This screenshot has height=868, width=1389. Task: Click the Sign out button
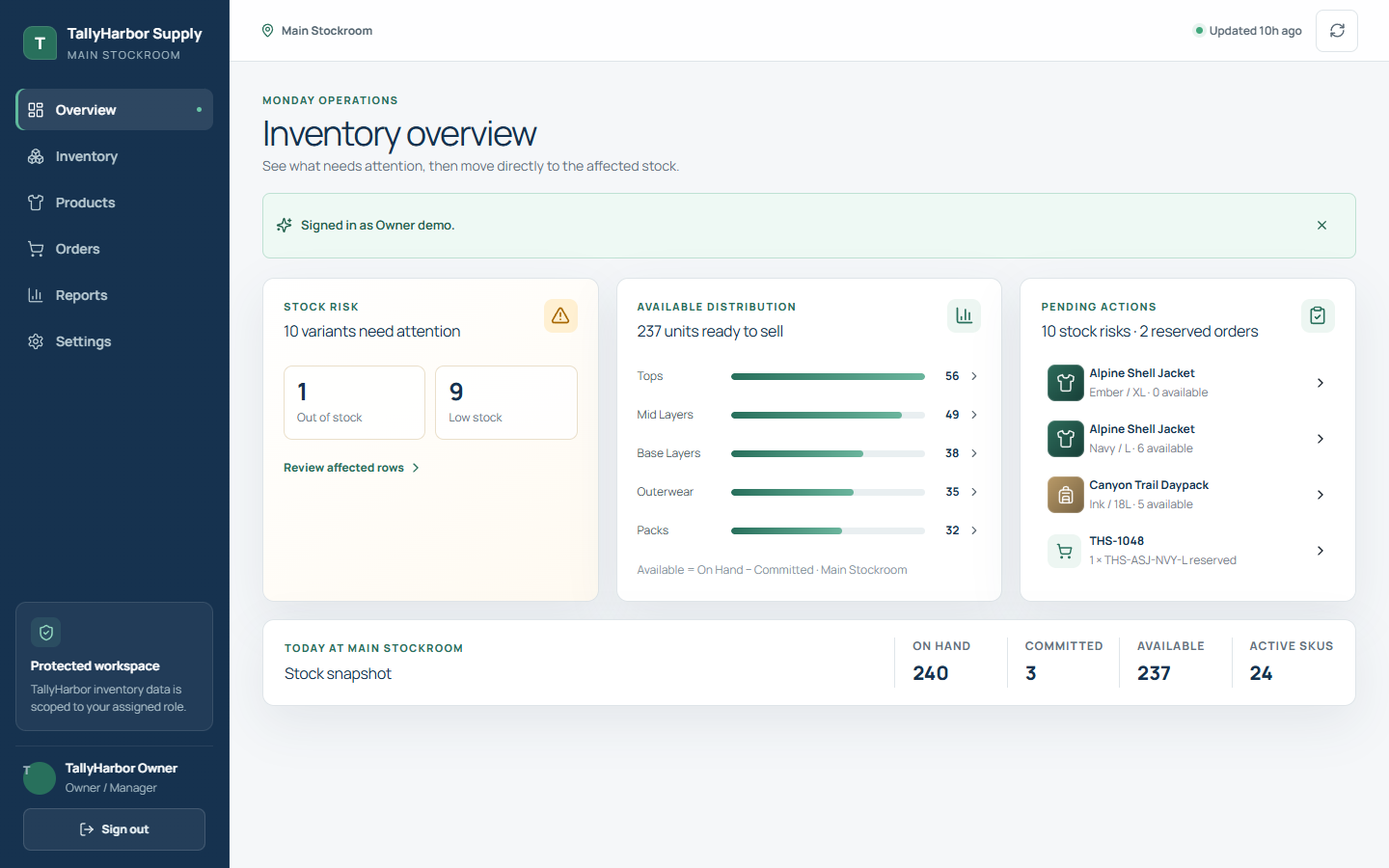(x=114, y=829)
